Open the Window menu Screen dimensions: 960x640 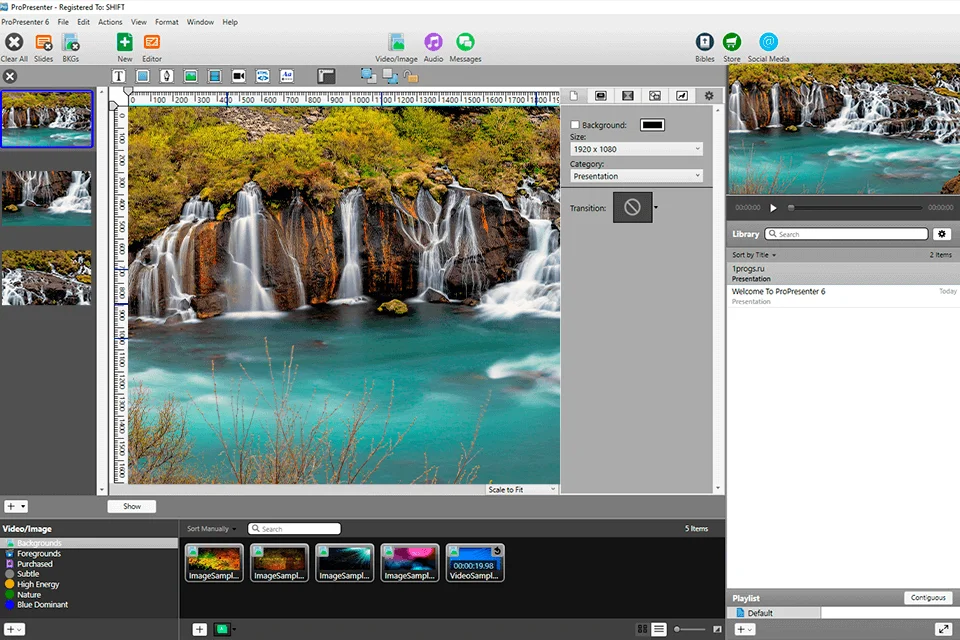coord(200,21)
